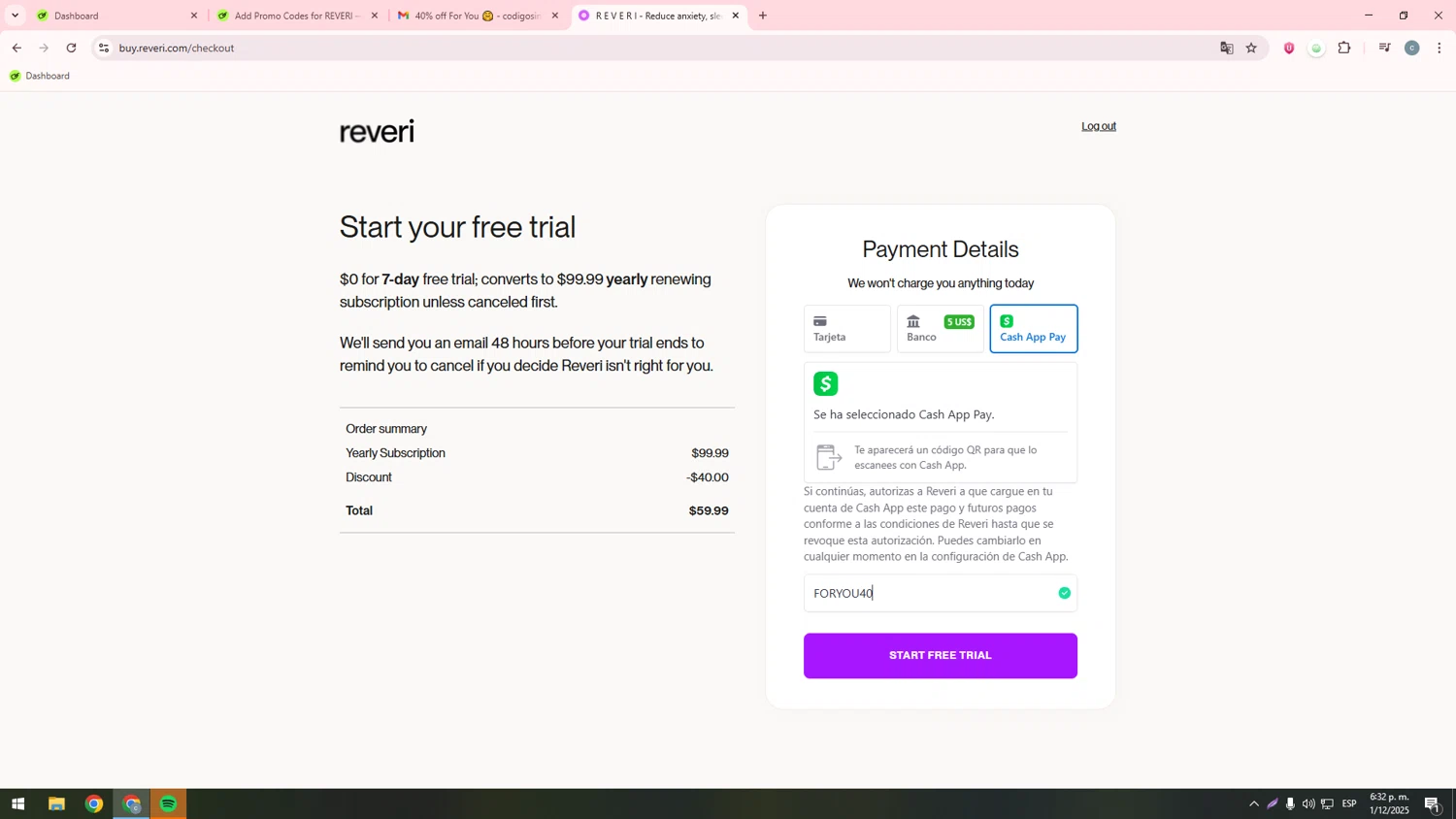Click the QR code scan device icon

pos(829,457)
